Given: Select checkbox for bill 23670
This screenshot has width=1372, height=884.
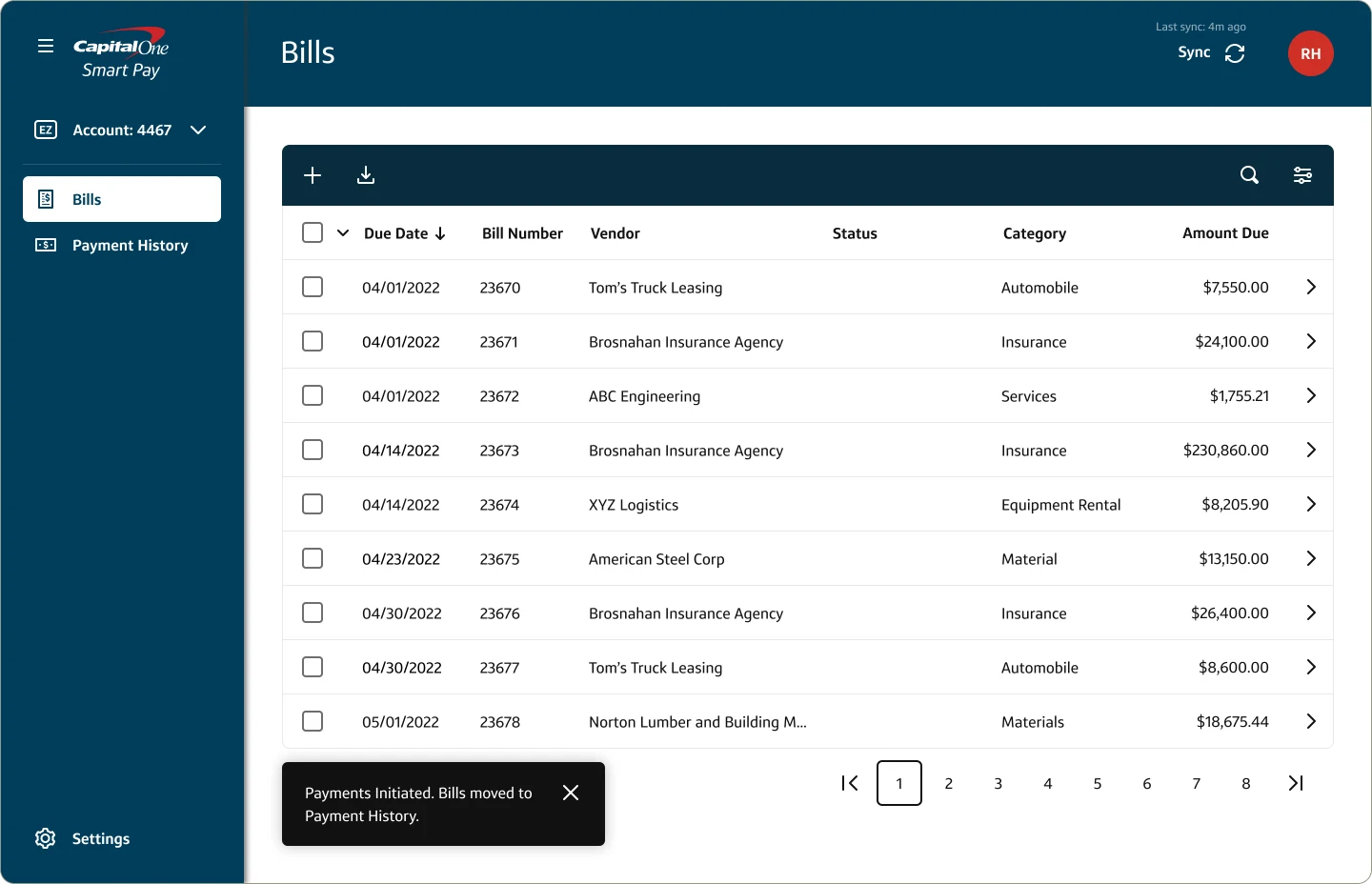Looking at the screenshot, I should pyautogui.click(x=313, y=287).
